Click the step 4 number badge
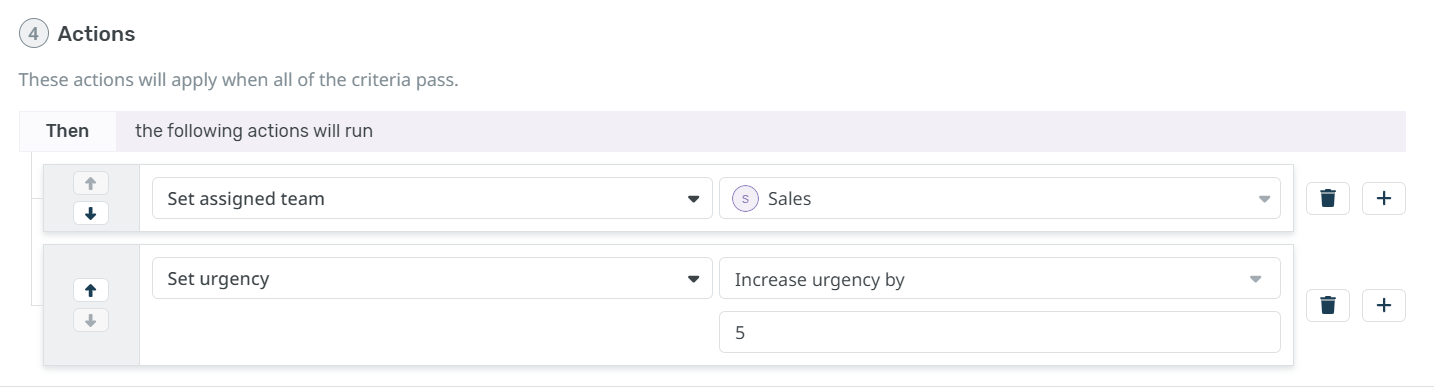The width and height of the screenshot is (1434, 387). click(34, 34)
